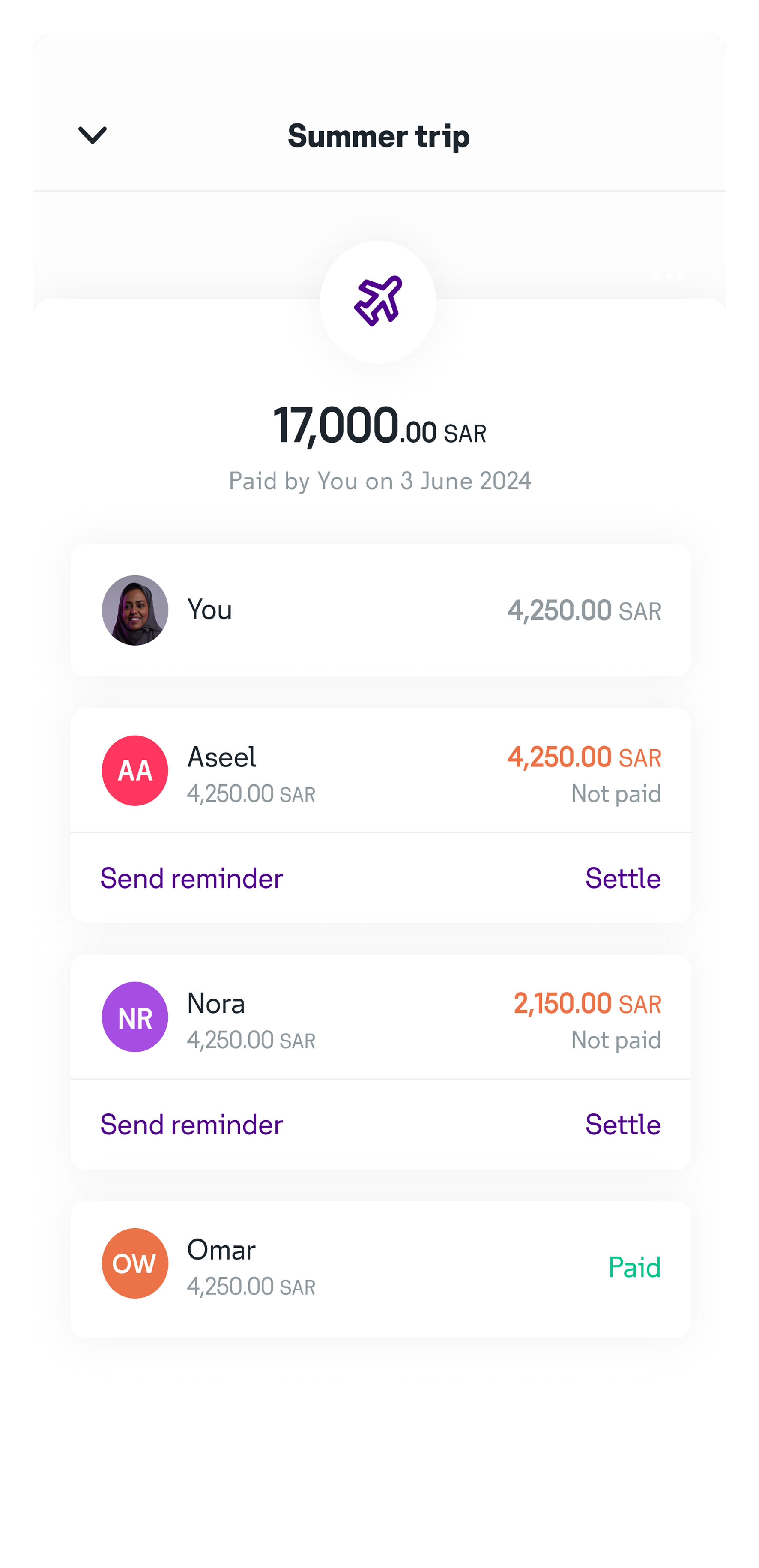
Task: Tap the Paid by You date line
Action: click(379, 481)
